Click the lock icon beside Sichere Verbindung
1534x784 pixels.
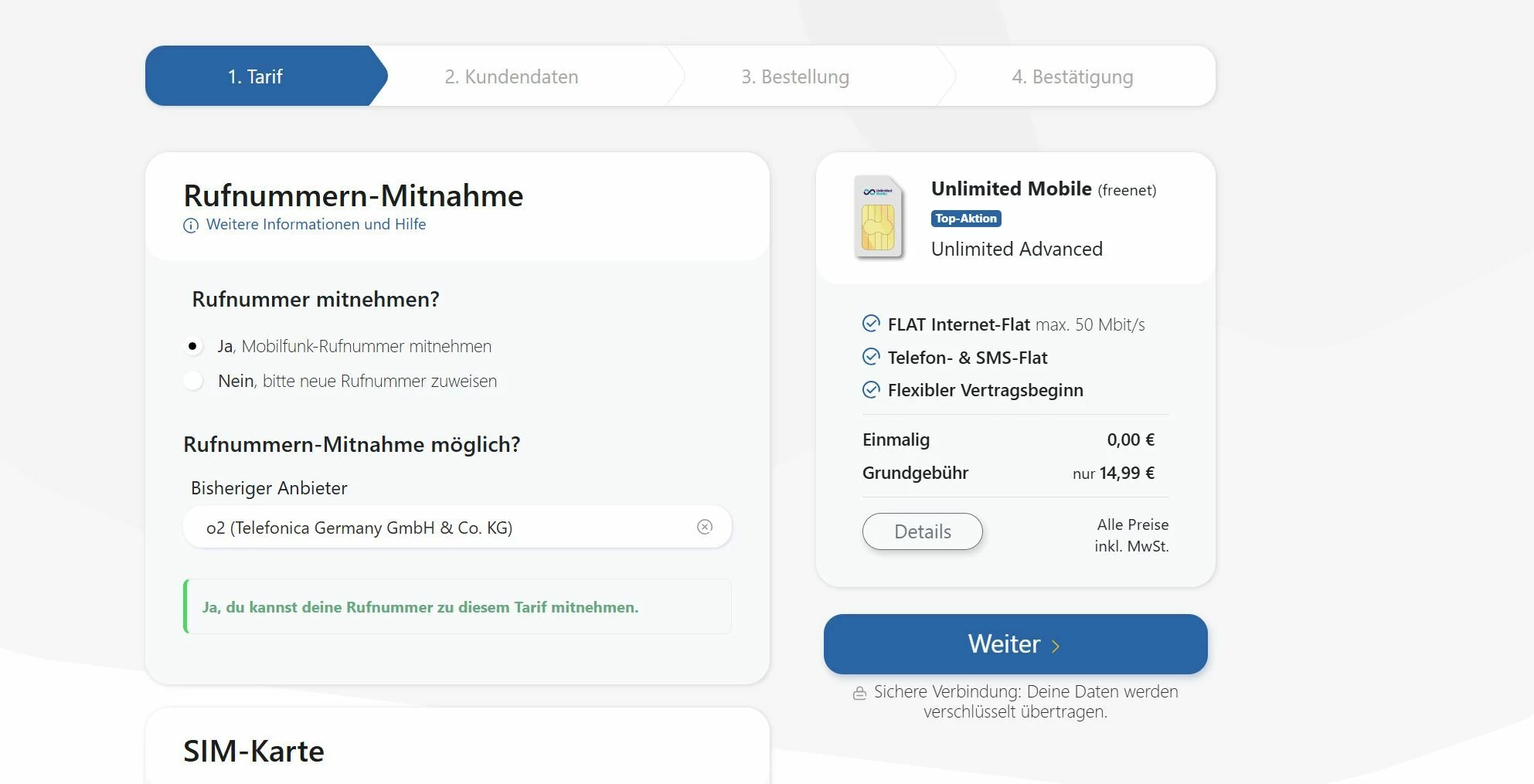(859, 693)
